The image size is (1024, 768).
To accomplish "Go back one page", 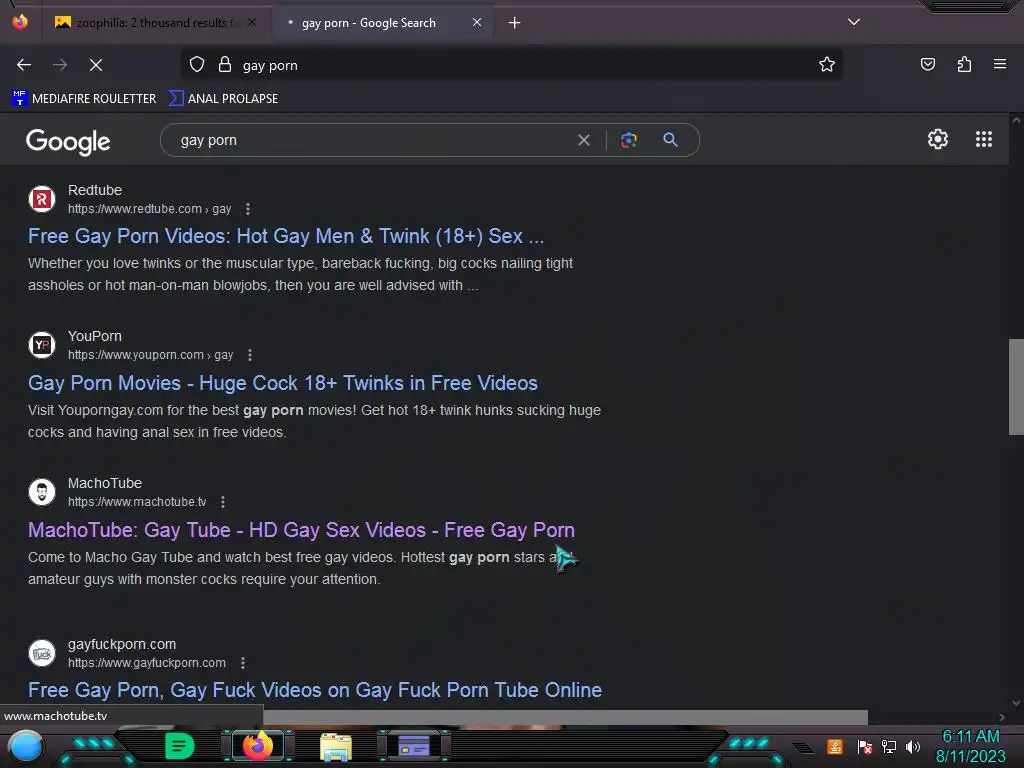I will coord(24,65).
